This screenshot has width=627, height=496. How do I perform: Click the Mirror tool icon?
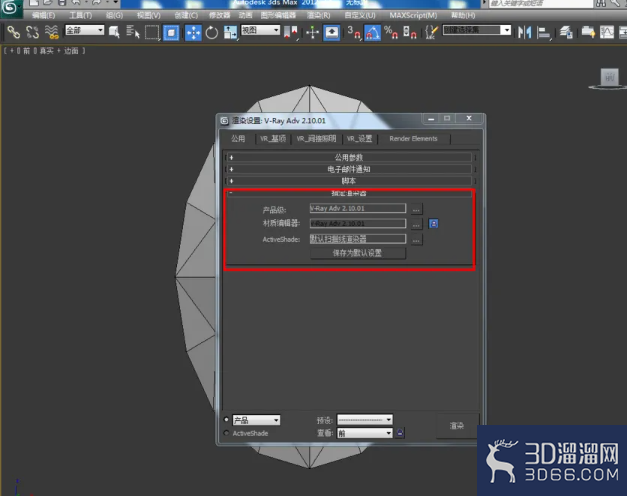(524, 32)
